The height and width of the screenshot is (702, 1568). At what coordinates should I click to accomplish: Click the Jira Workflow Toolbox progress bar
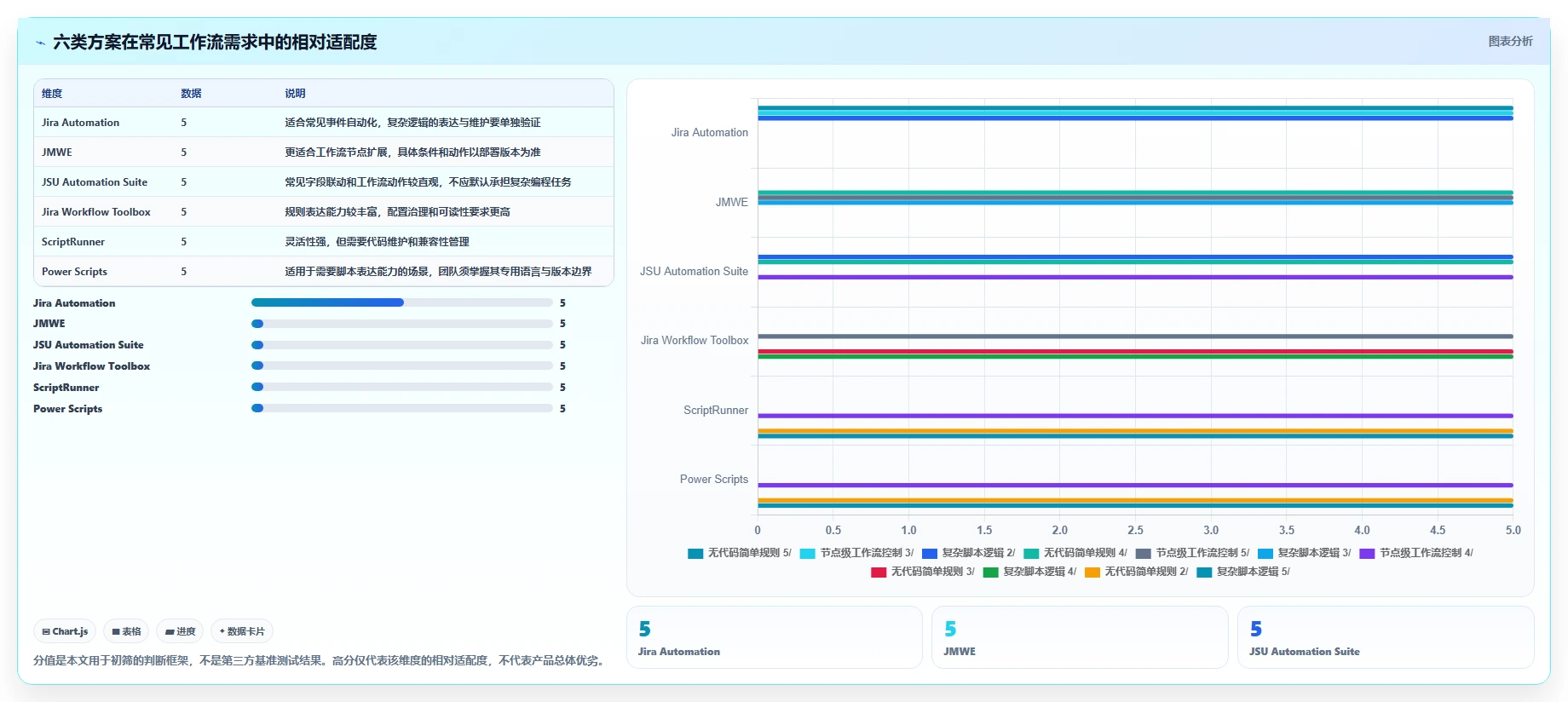pyautogui.click(x=402, y=365)
